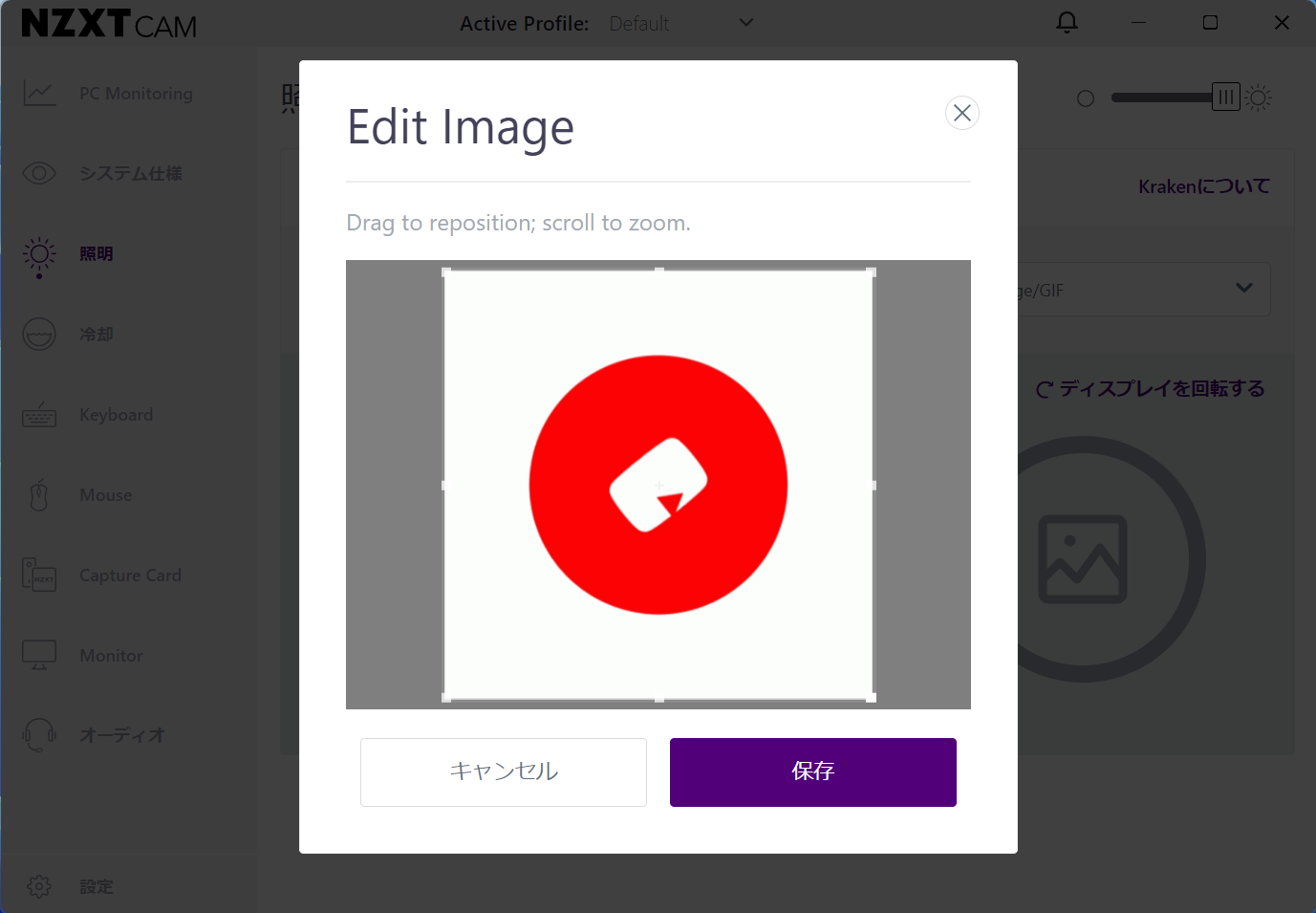Click the top-left crop corner handle
The image size is (1316, 913).
(446, 272)
